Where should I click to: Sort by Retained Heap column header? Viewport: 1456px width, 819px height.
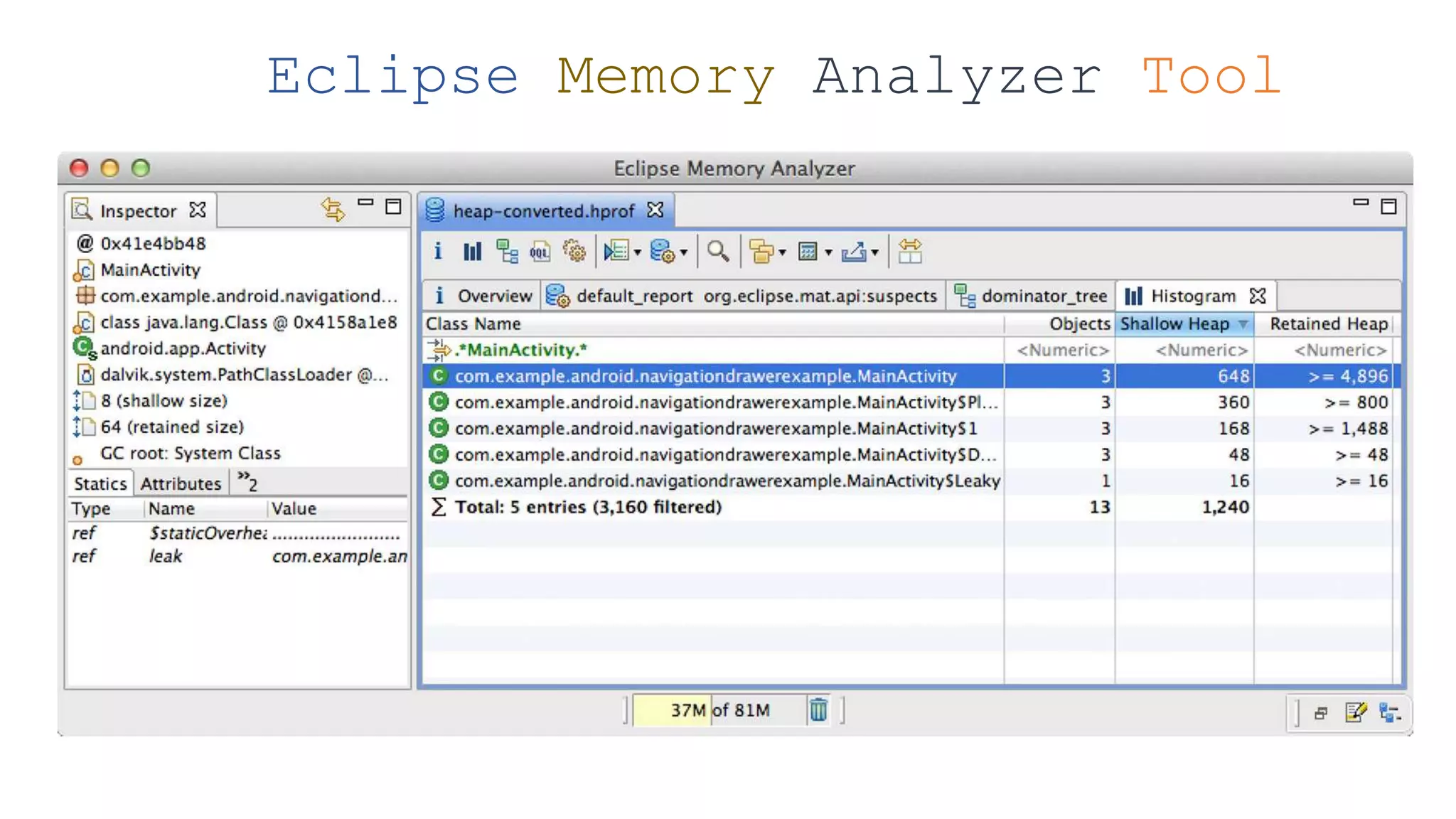pos(1324,324)
